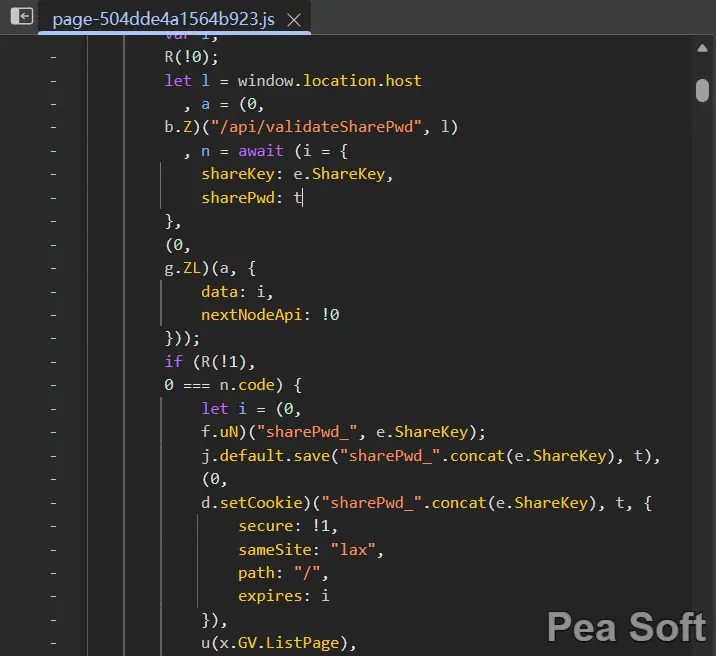This screenshot has width=716, height=656.
Task: Click "nextNodeApi: !0" line
Action: (270, 315)
